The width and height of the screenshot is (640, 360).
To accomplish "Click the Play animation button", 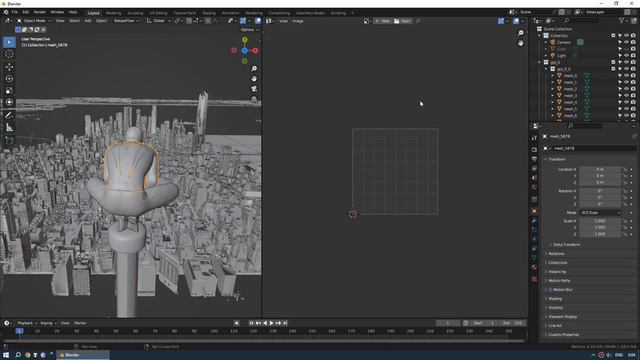I will tap(271, 323).
